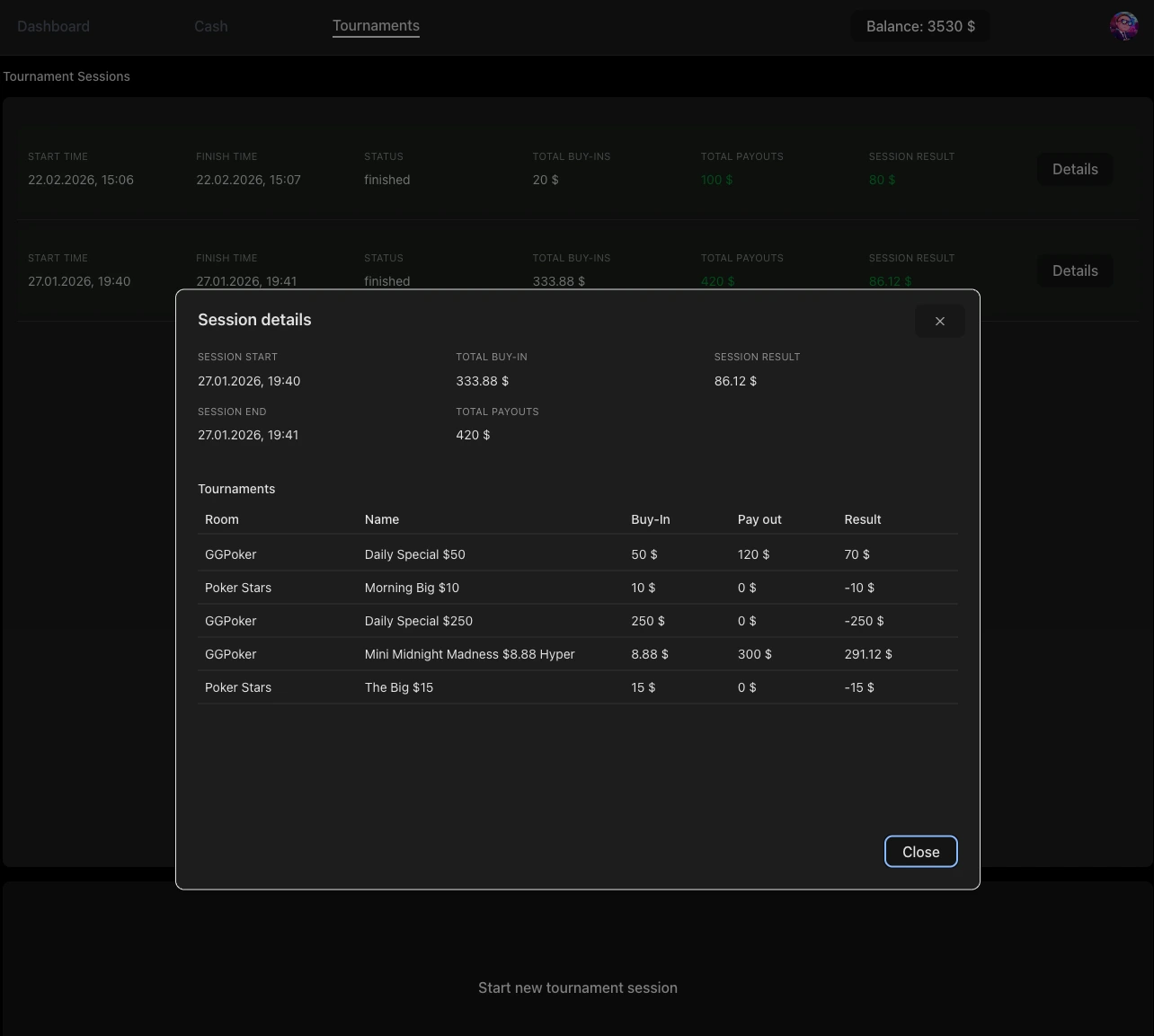Select Mini Midnight Madness $8.88 Hyper row
The width and height of the screenshot is (1154, 1036).
tap(578, 654)
